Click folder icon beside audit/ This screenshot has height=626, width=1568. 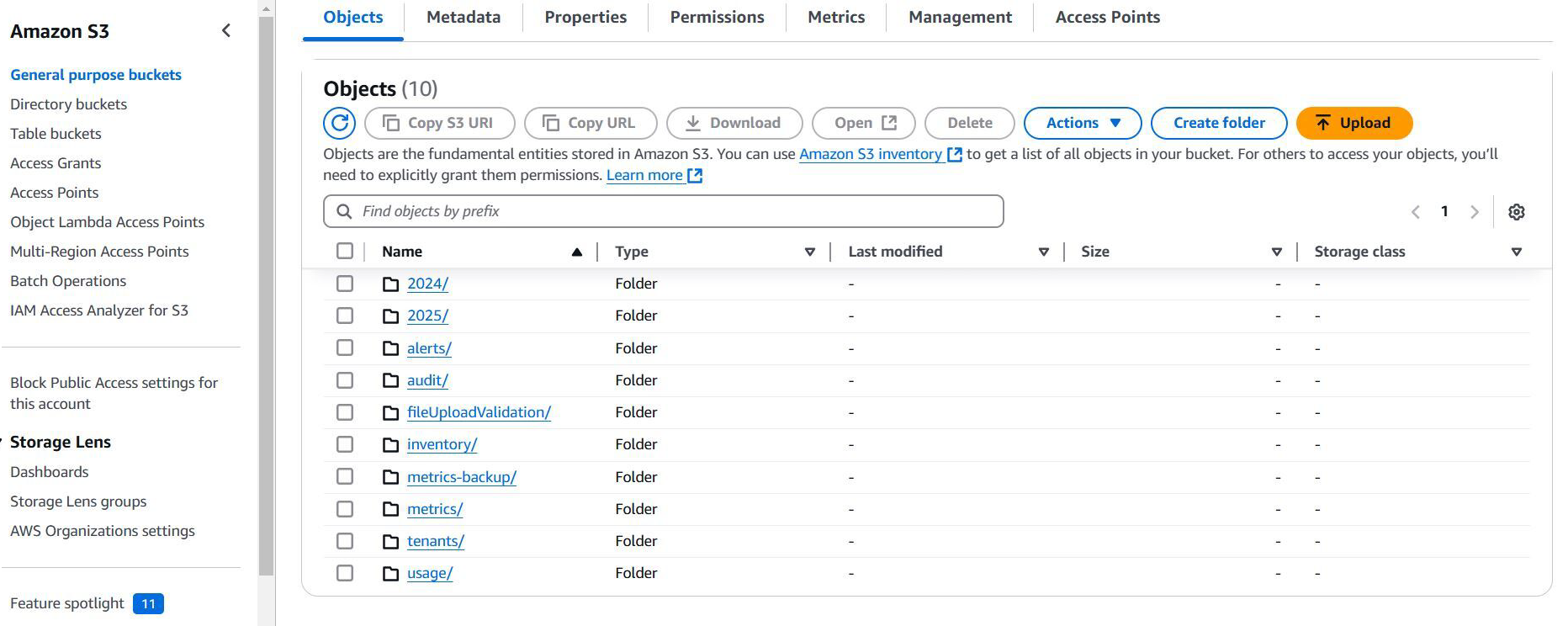(x=390, y=380)
